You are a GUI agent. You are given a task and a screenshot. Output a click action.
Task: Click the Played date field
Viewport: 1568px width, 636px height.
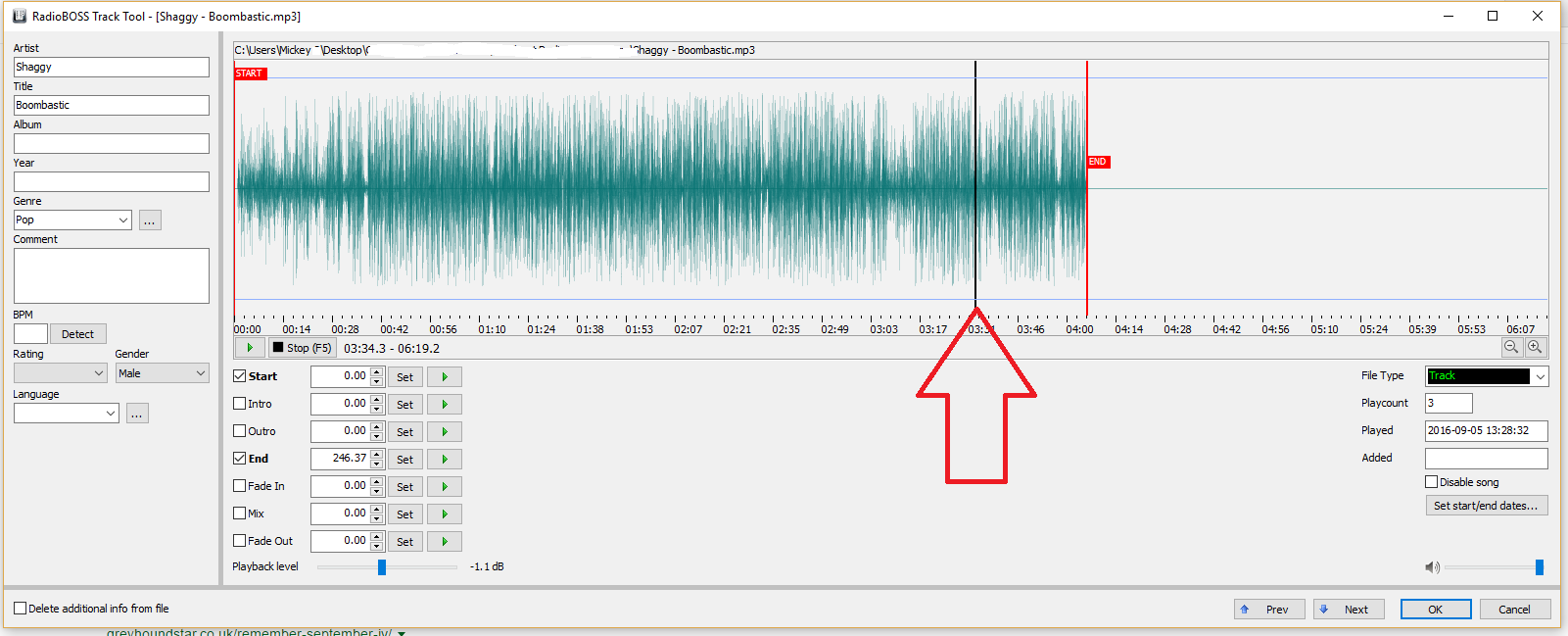point(1487,430)
